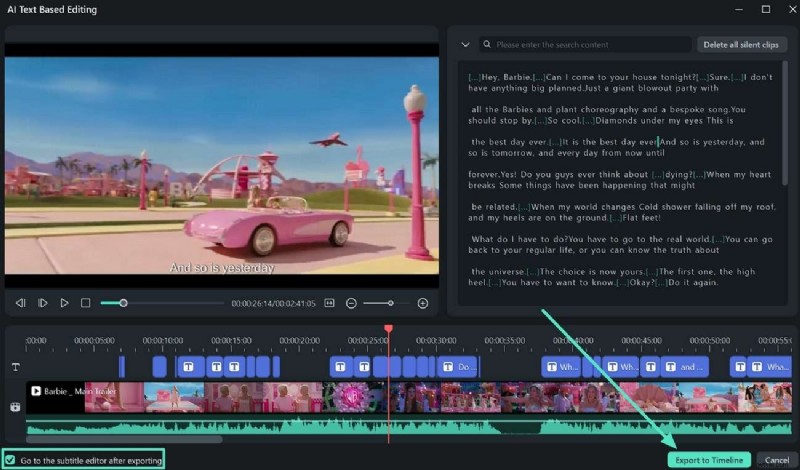The width and height of the screenshot is (800, 470).
Task: Click the timeline zoom slider handle
Action: click(390, 303)
